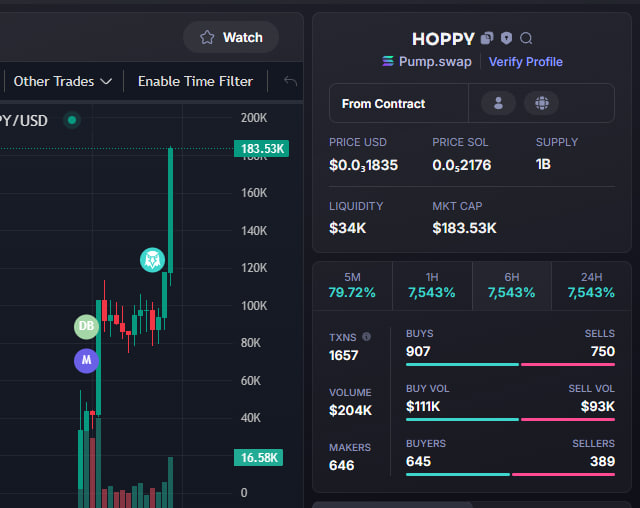
Task: Open the website globe icon
Action: 542,103
